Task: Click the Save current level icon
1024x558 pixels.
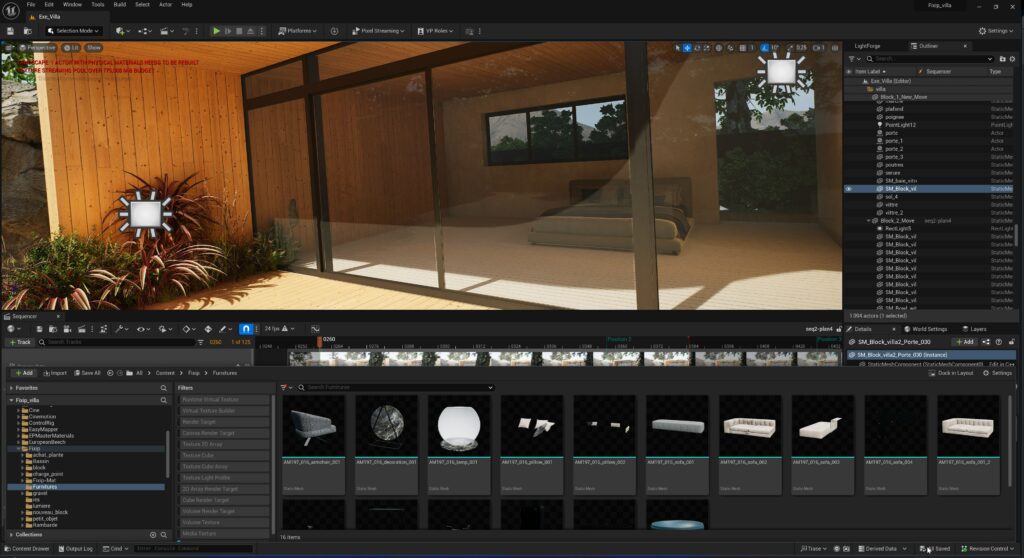Action: coord(11,31)
